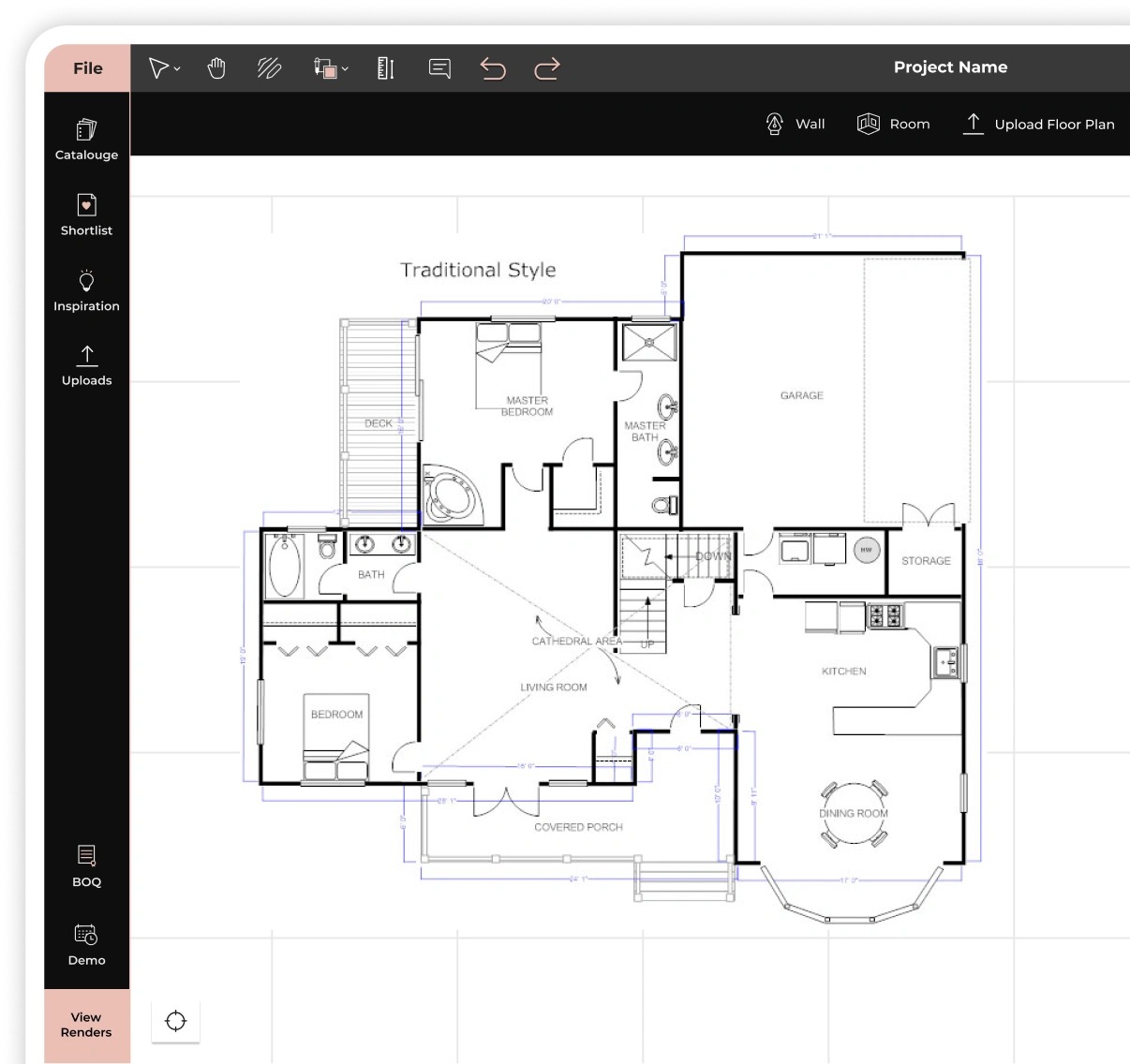Click the STORAGE room label
Viewport: 1130px width, 1064px height.
[926, 560]
